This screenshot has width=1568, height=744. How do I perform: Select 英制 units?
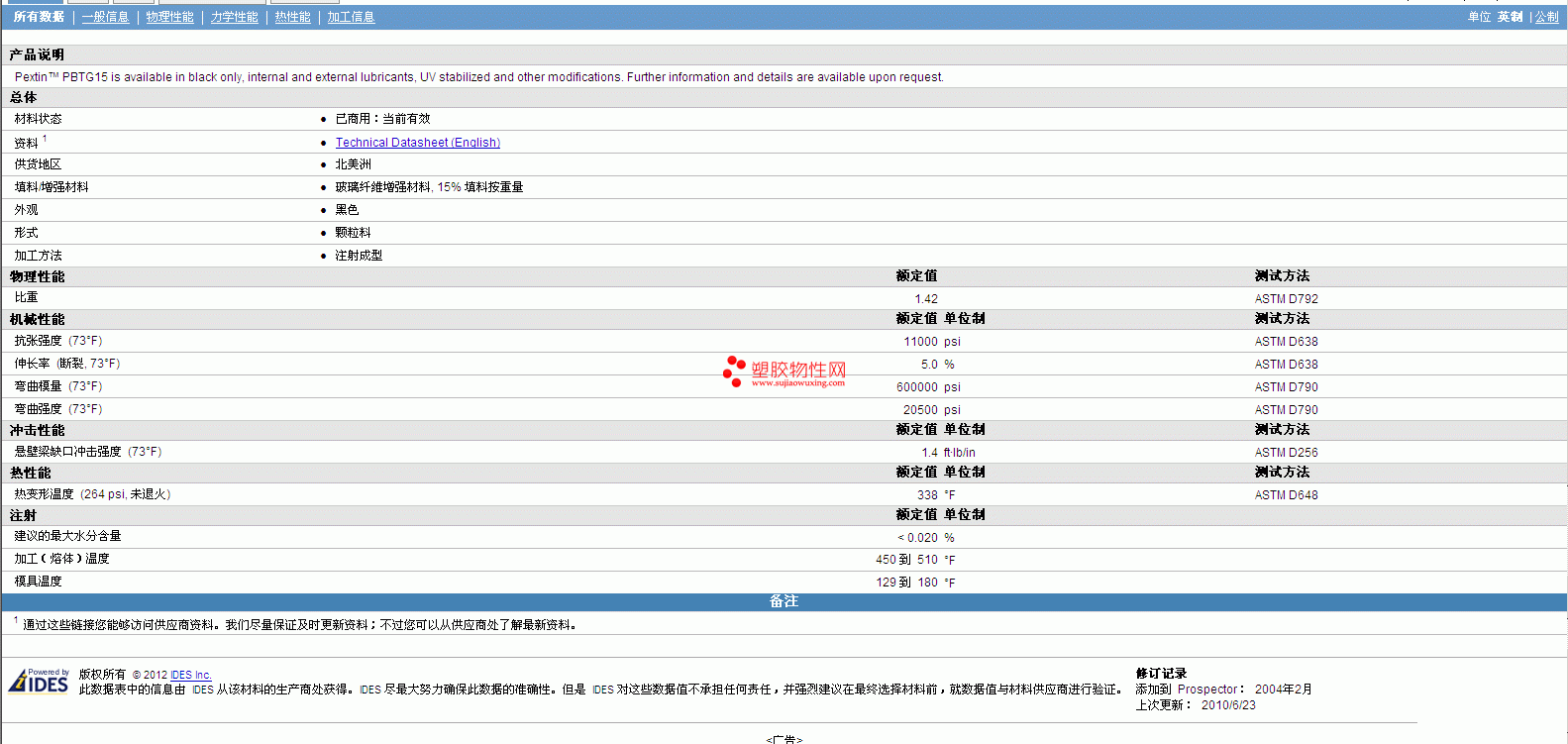[1510, 17]
